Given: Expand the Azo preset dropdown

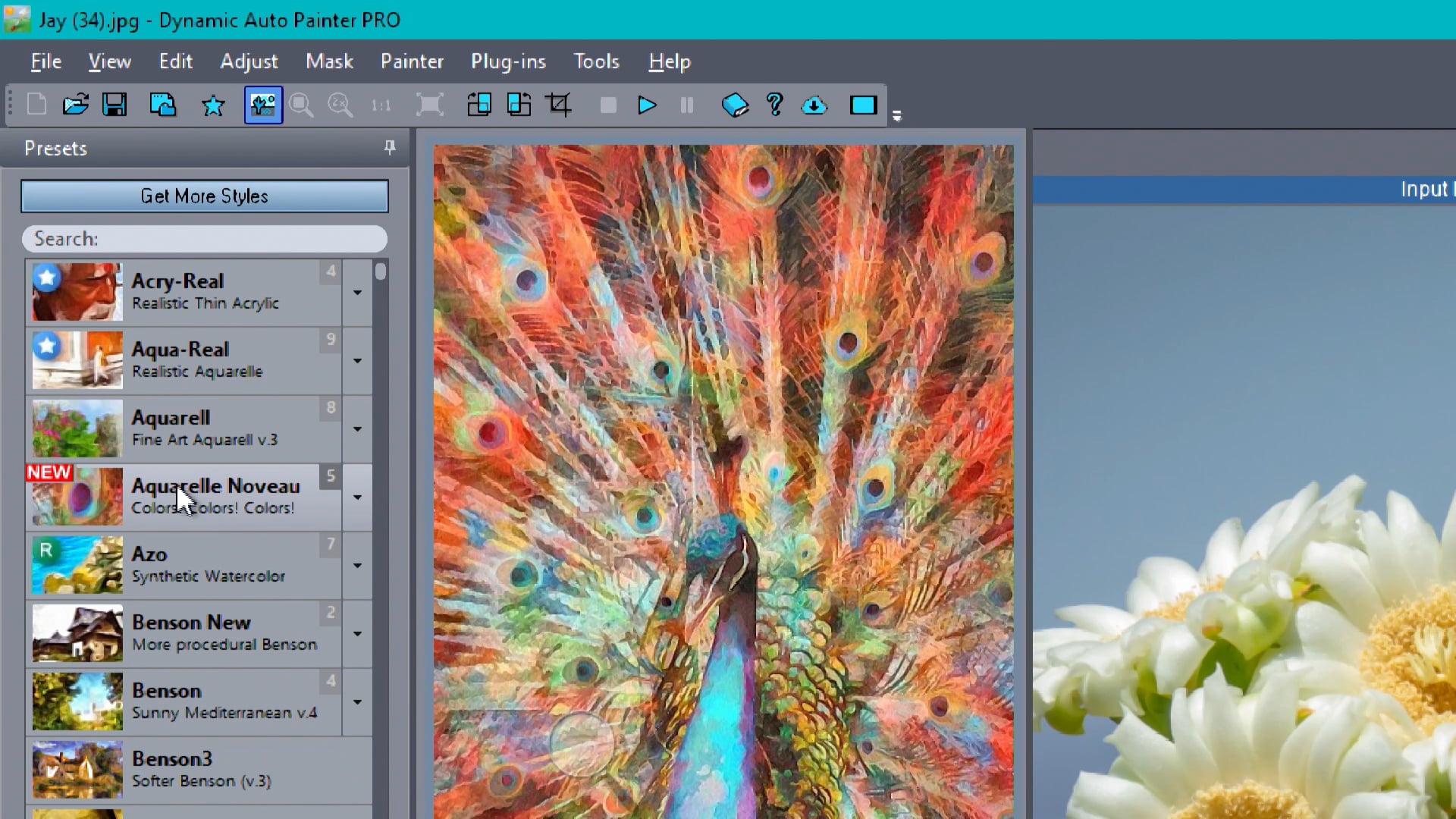Looking at the screenshot, I should click(x=357, y=566).
